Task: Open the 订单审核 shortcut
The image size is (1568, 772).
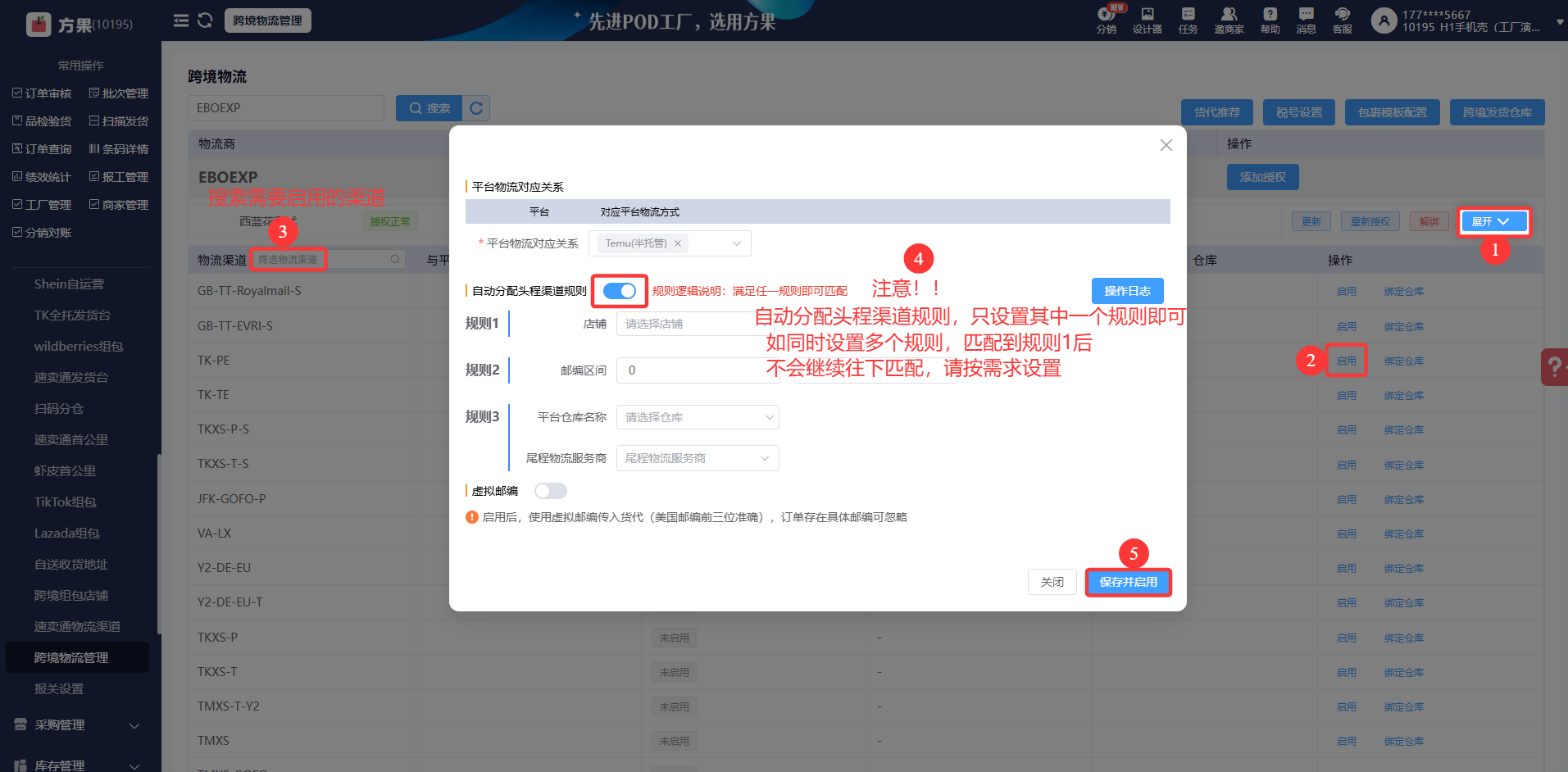Action: 42,93
